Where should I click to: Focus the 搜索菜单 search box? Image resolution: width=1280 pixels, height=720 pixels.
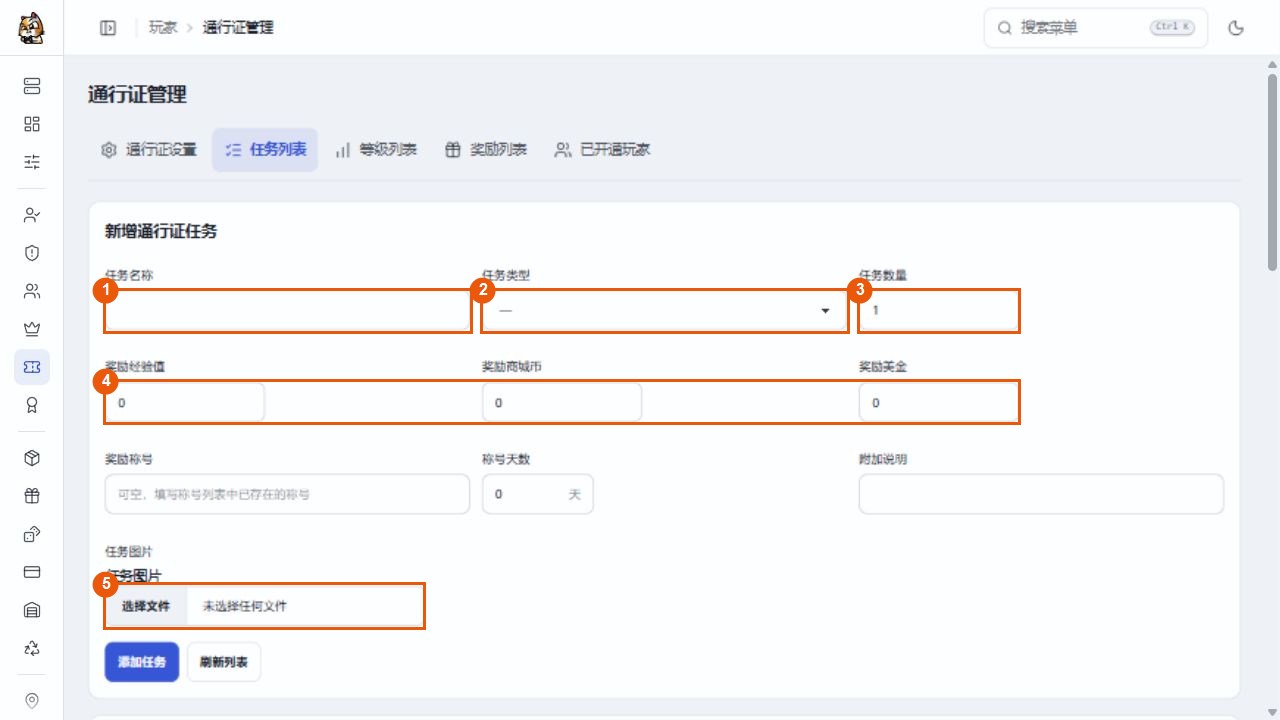coord(1096,28)
